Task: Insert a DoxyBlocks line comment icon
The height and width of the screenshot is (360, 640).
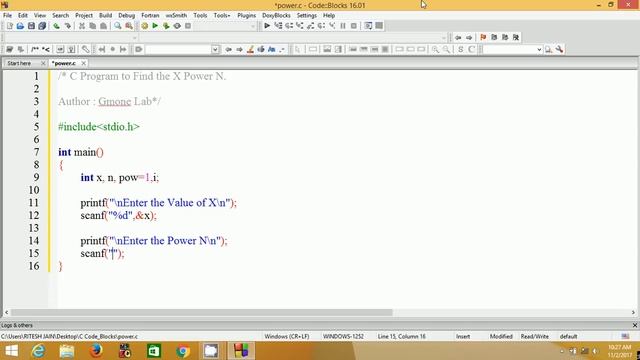Action: (x=46, y=49)
